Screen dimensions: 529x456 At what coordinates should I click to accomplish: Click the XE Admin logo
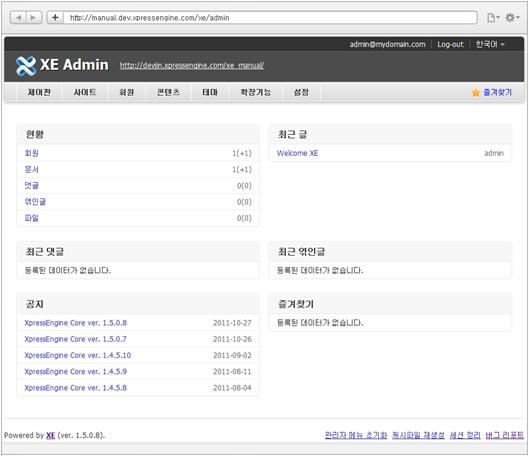pyautogui.click(x=62, y=65)
